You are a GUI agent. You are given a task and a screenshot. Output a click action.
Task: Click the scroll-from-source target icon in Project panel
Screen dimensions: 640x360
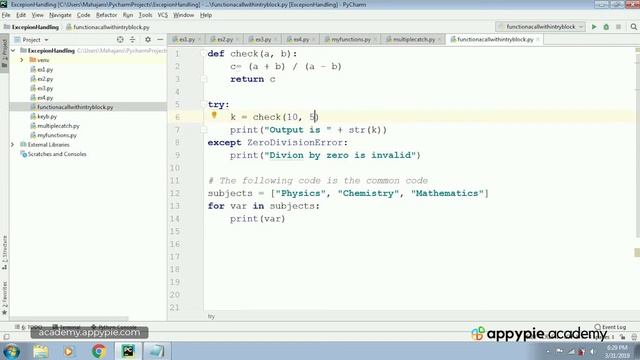pos(120,40)
